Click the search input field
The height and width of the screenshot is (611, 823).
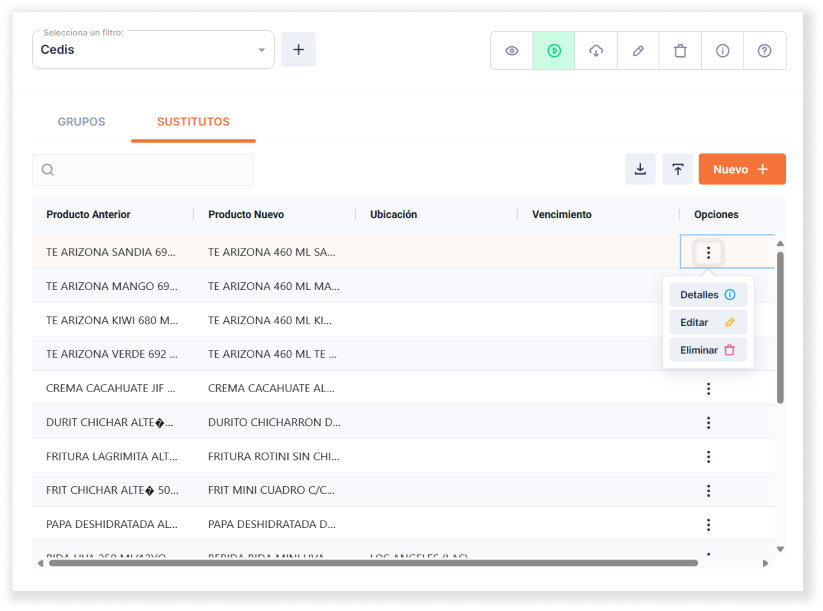[143, 170]
